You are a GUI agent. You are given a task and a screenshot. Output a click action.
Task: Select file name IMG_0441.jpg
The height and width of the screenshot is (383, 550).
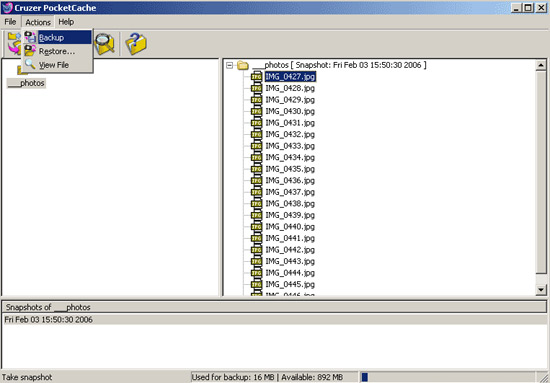290,238
